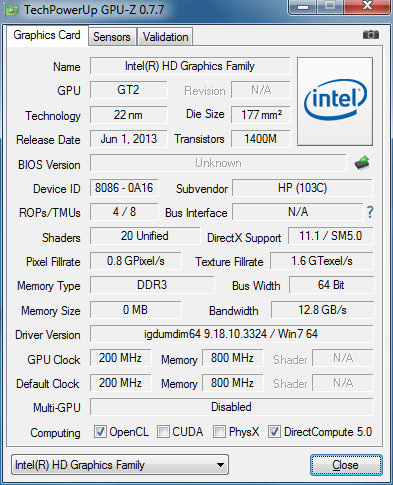The image size is (393, 485).
Task: Open the Intel(R) HD Graphics Family dropdown
Action: point(120,465)
